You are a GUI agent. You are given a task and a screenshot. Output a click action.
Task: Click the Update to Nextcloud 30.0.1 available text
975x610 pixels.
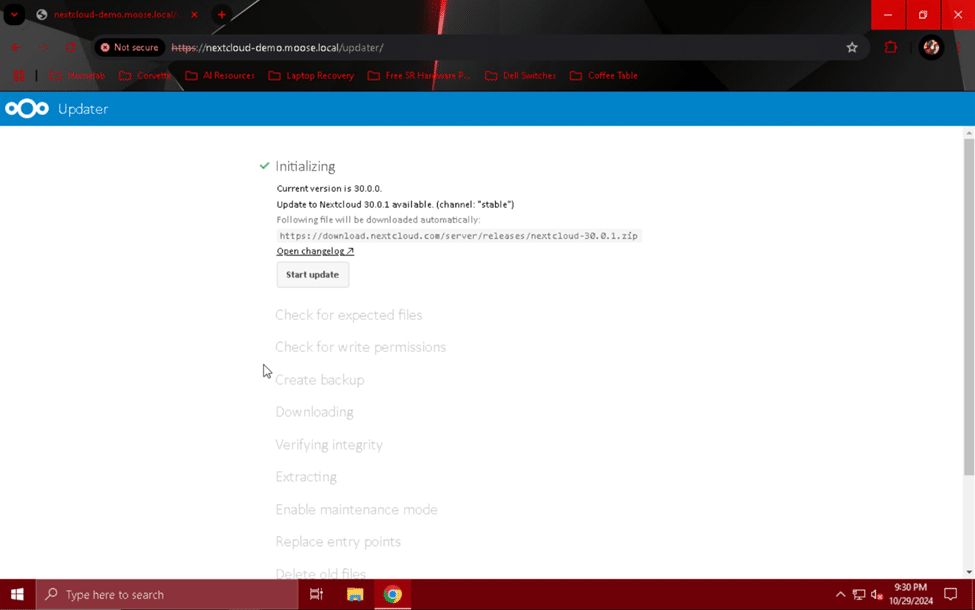[x=395, y=205]
